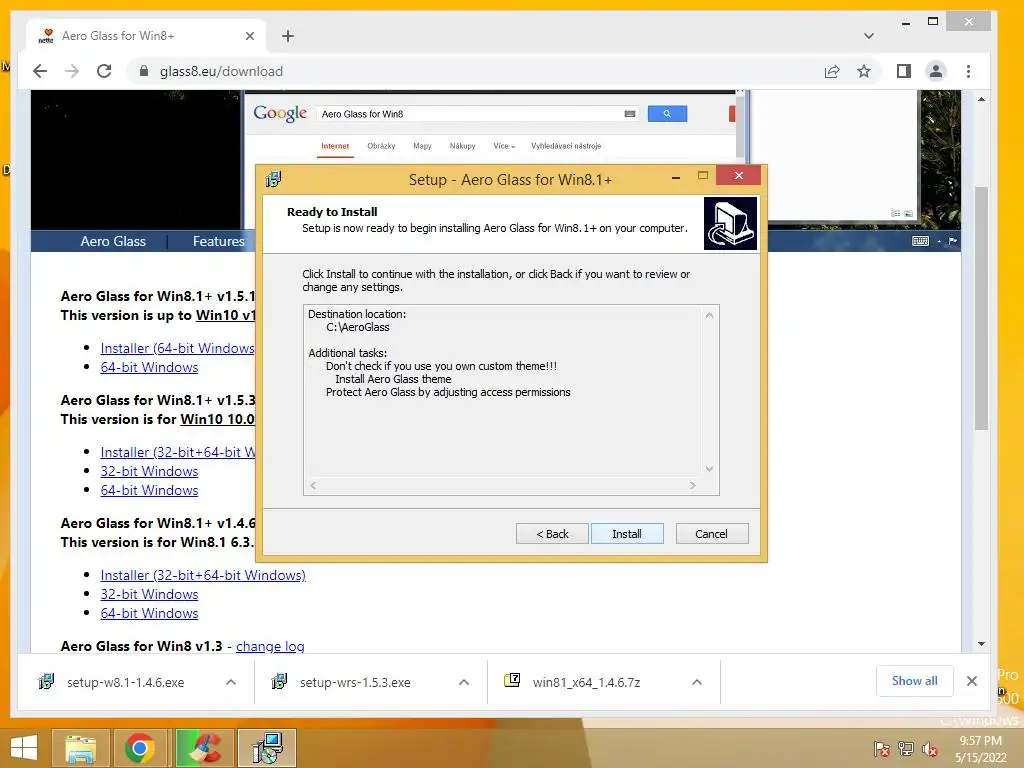Bookmark this page with the star icon
1024x768 pixels.
pos(864,71)
